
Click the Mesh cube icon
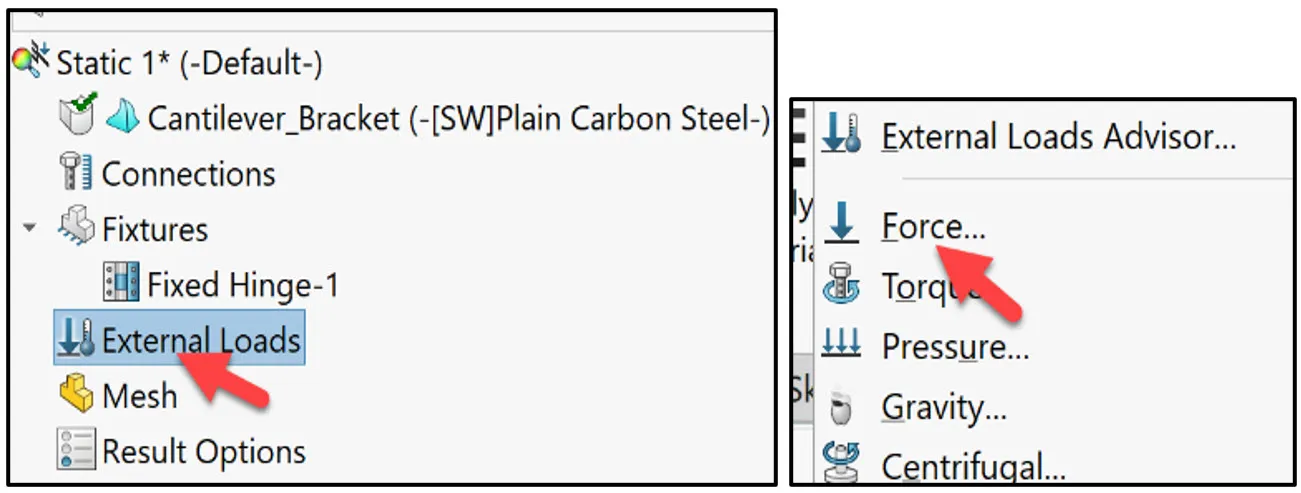[x=77, y=395]
